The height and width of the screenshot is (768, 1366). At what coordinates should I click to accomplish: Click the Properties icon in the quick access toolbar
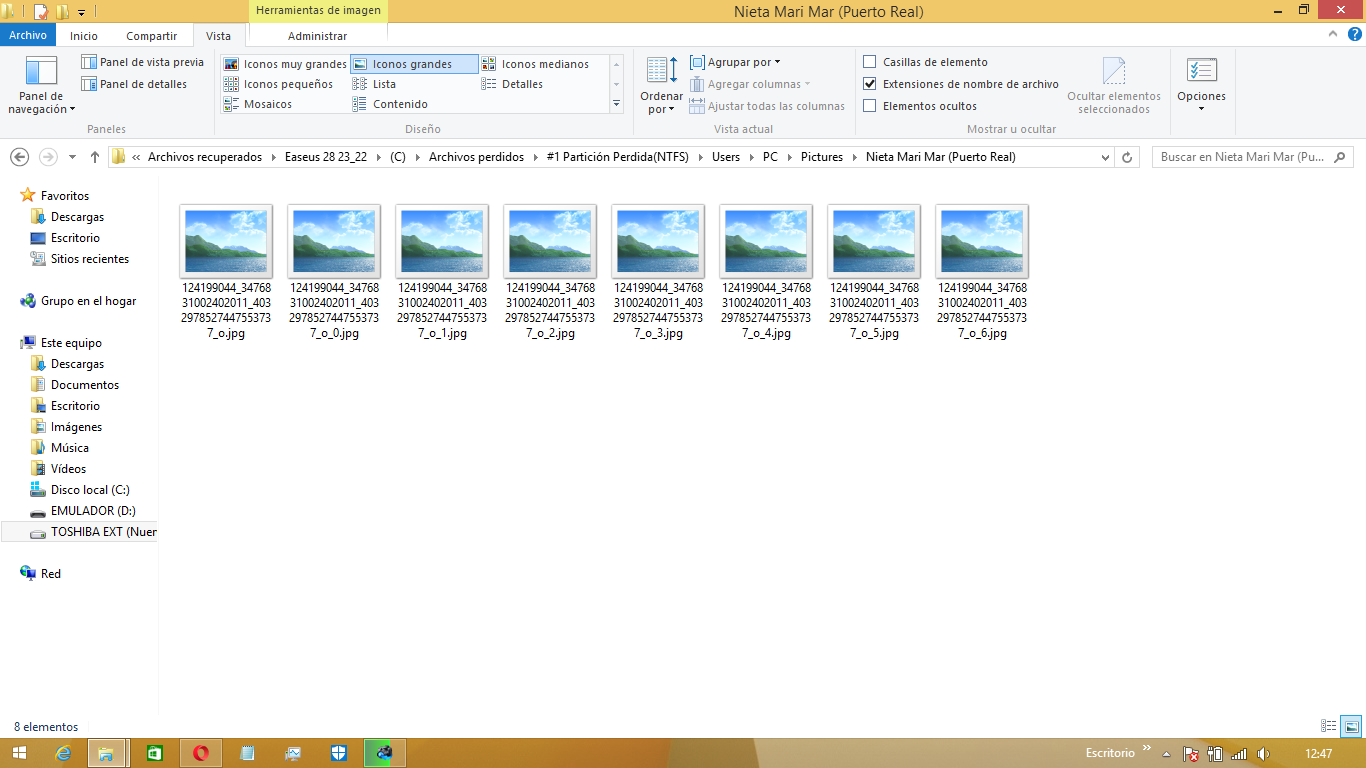click(41, 12)
